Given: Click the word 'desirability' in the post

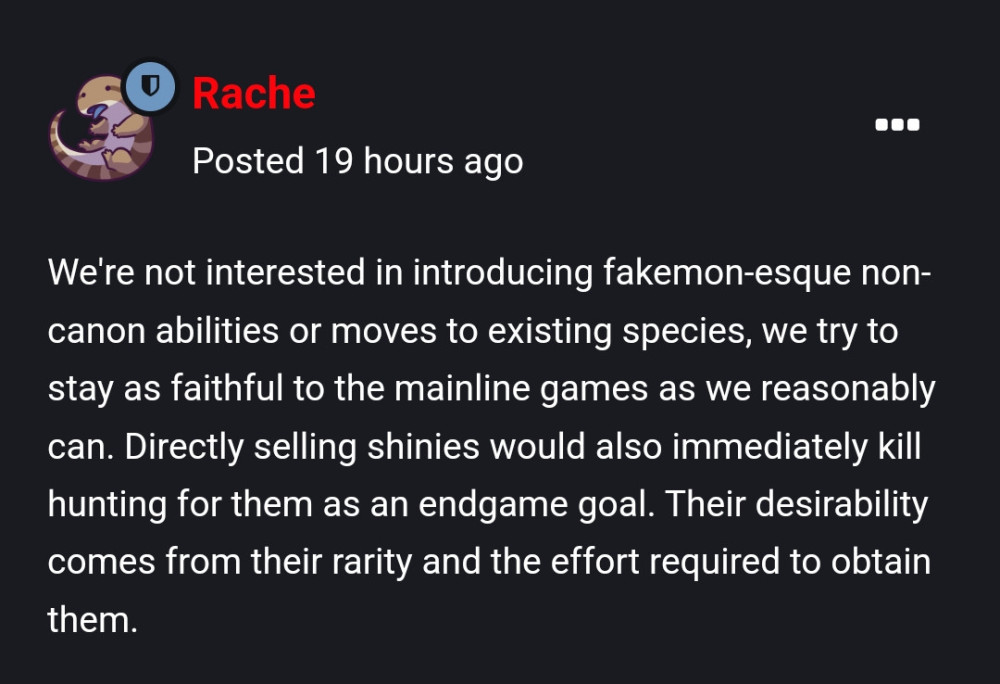Looking at the screenshot, I should pos(842,505).
